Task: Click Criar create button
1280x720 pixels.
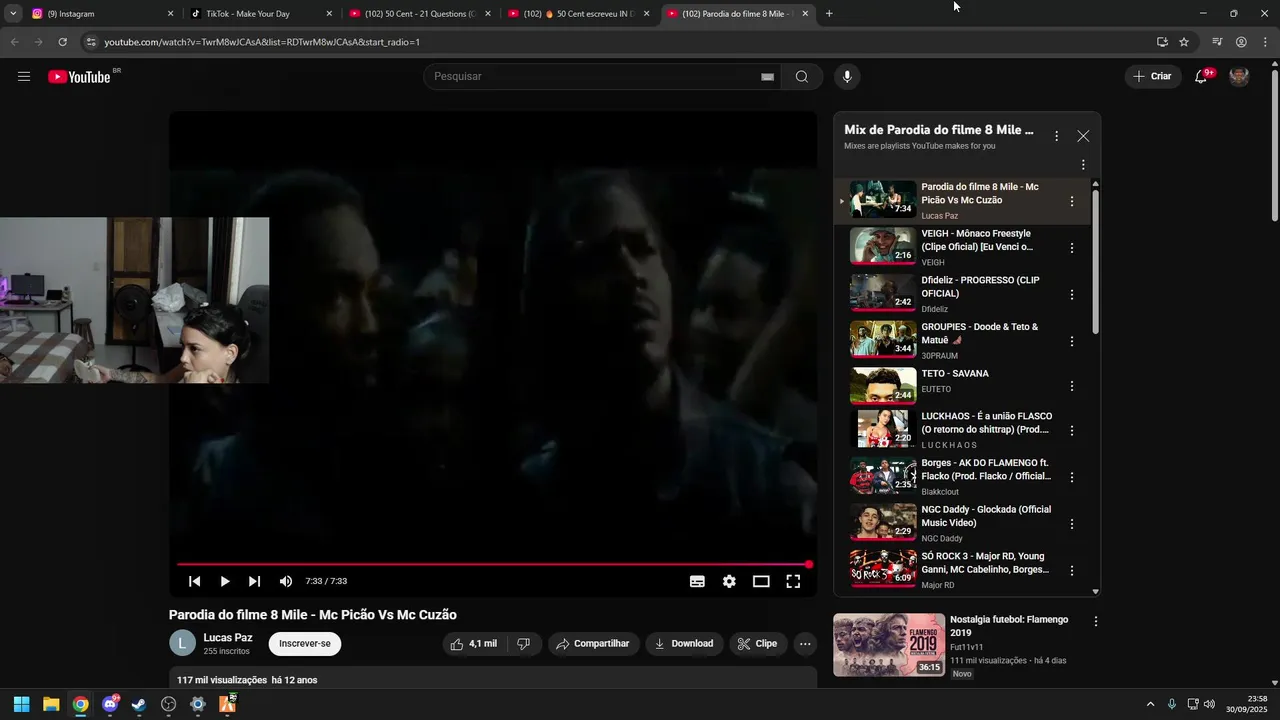Action: click(1151, 77)
